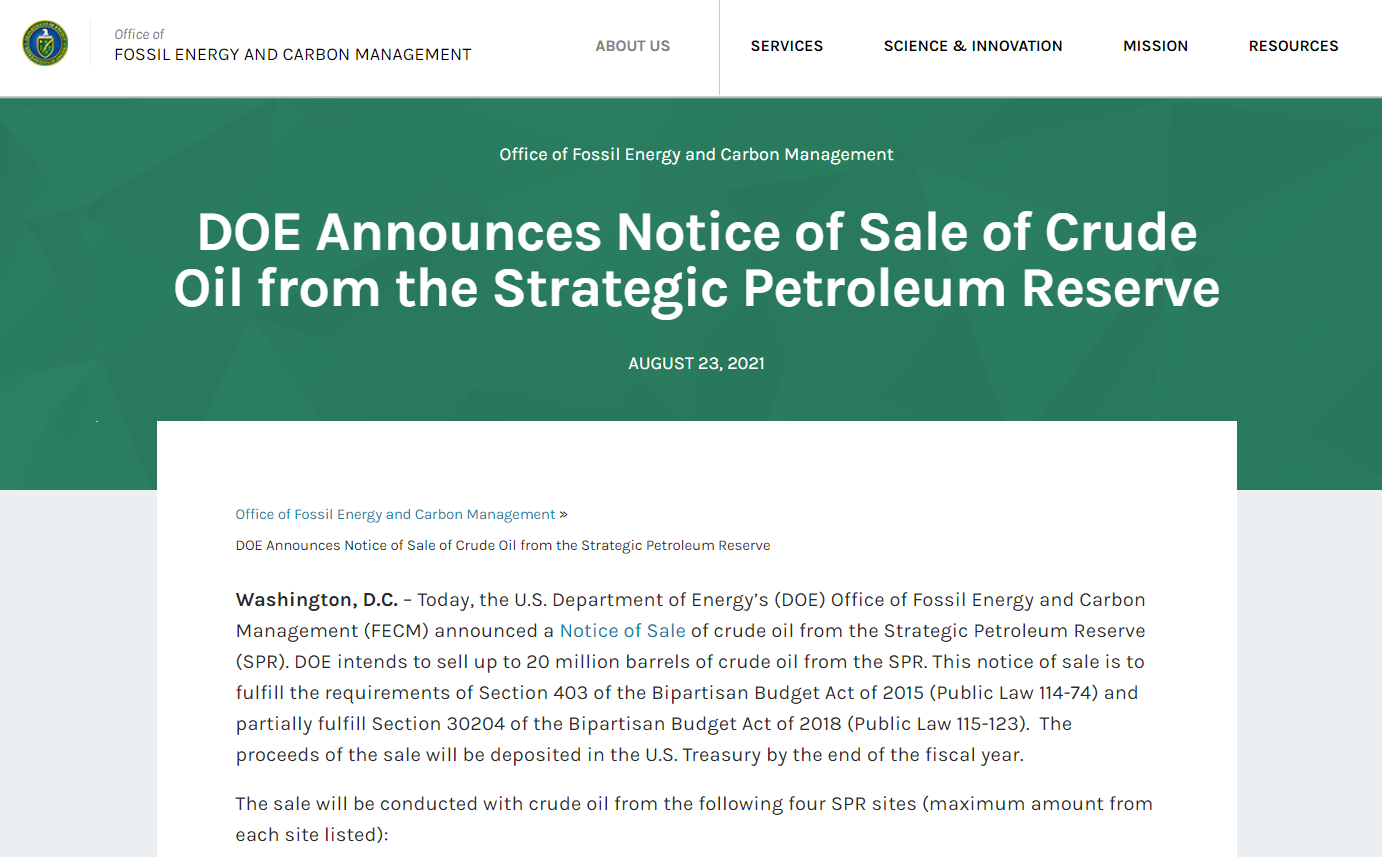Image resolution: width=1382 pixels, height=857 pixels.
Task: Click the Department of Energy seal logo
Action: click(45, 45)
